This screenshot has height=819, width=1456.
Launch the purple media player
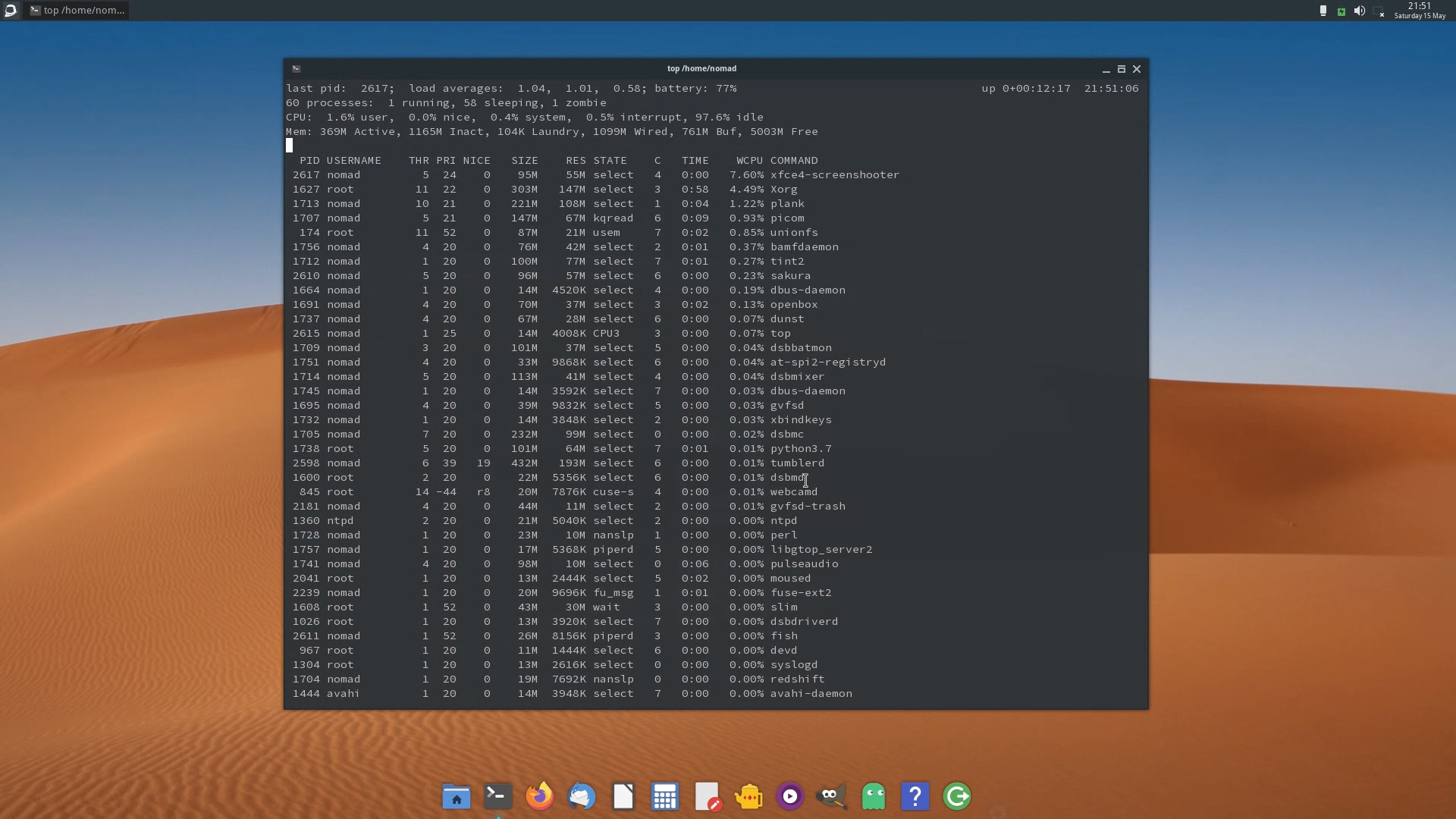(789, 795)
